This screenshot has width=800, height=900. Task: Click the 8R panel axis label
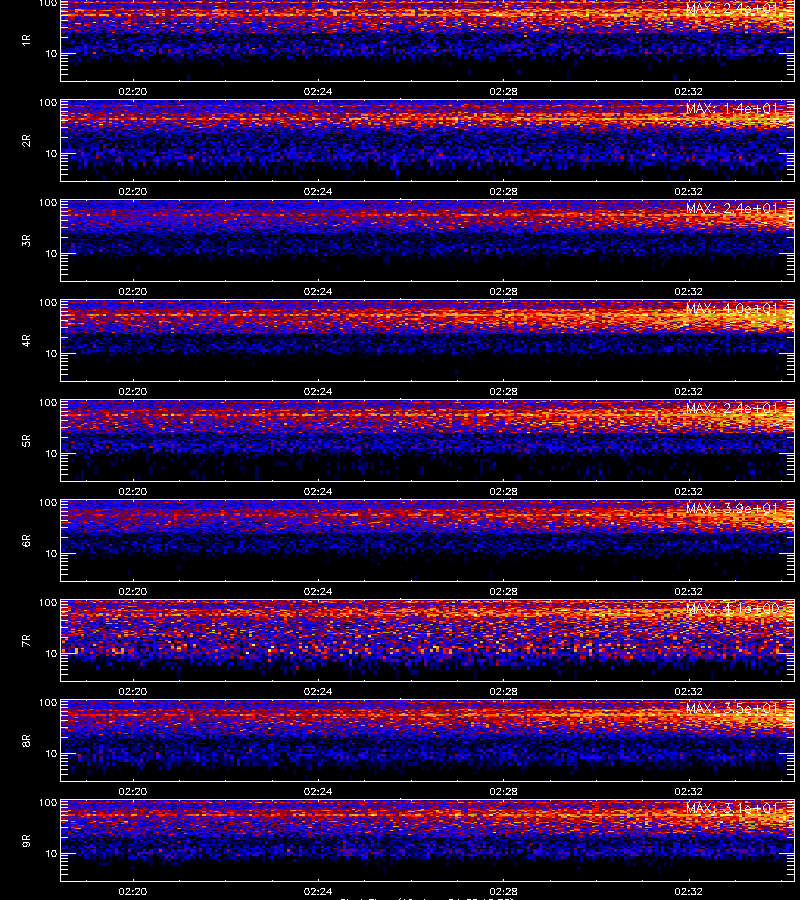(26, 740)
